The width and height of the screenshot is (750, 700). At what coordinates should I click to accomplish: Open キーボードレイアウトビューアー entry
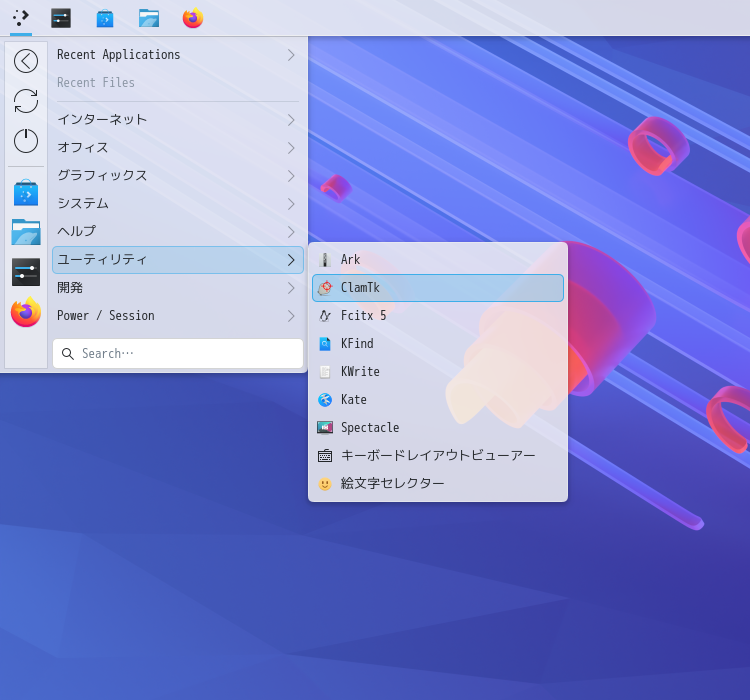click(437, 456)
